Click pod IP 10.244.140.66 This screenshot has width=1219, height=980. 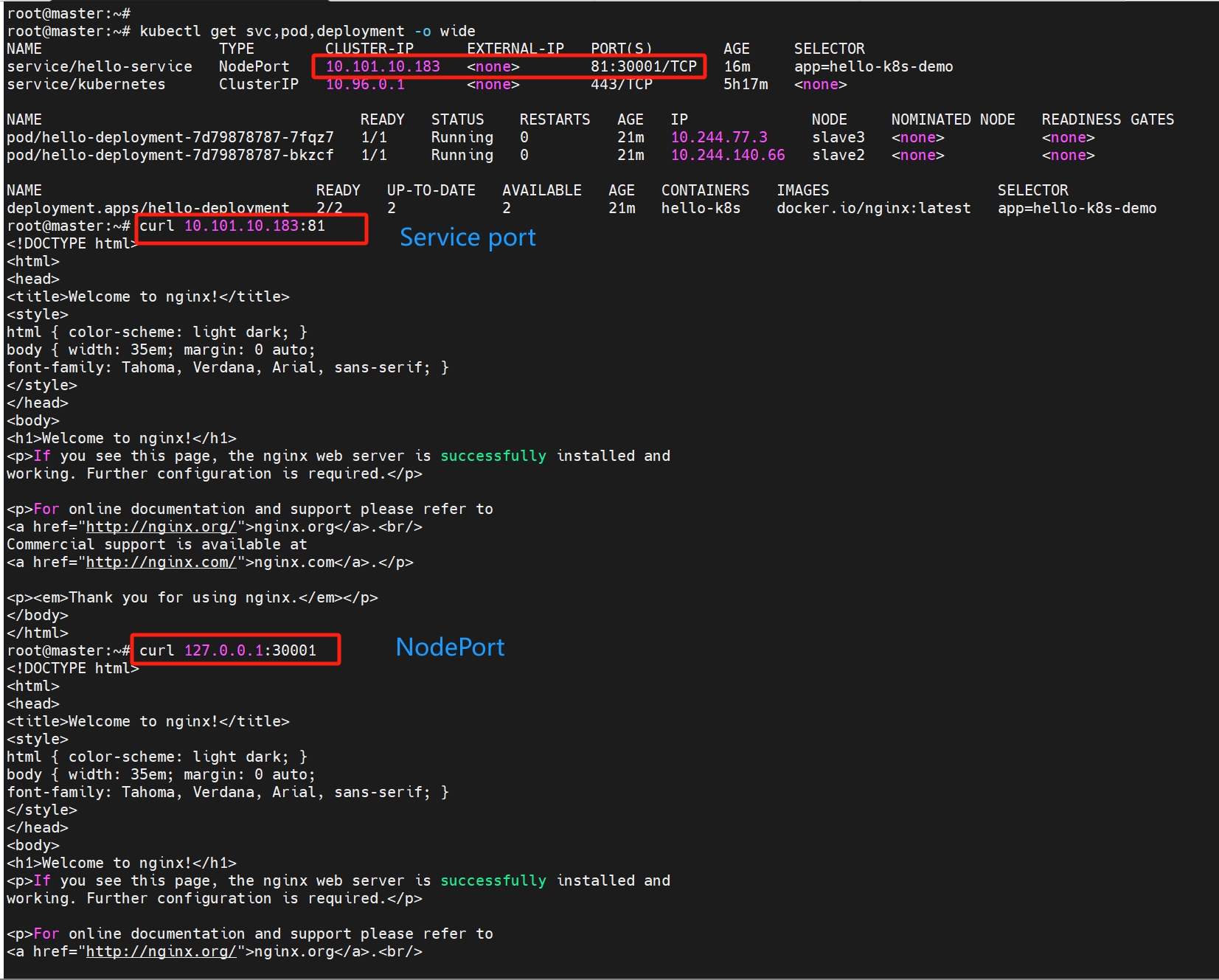pos(728,155)
